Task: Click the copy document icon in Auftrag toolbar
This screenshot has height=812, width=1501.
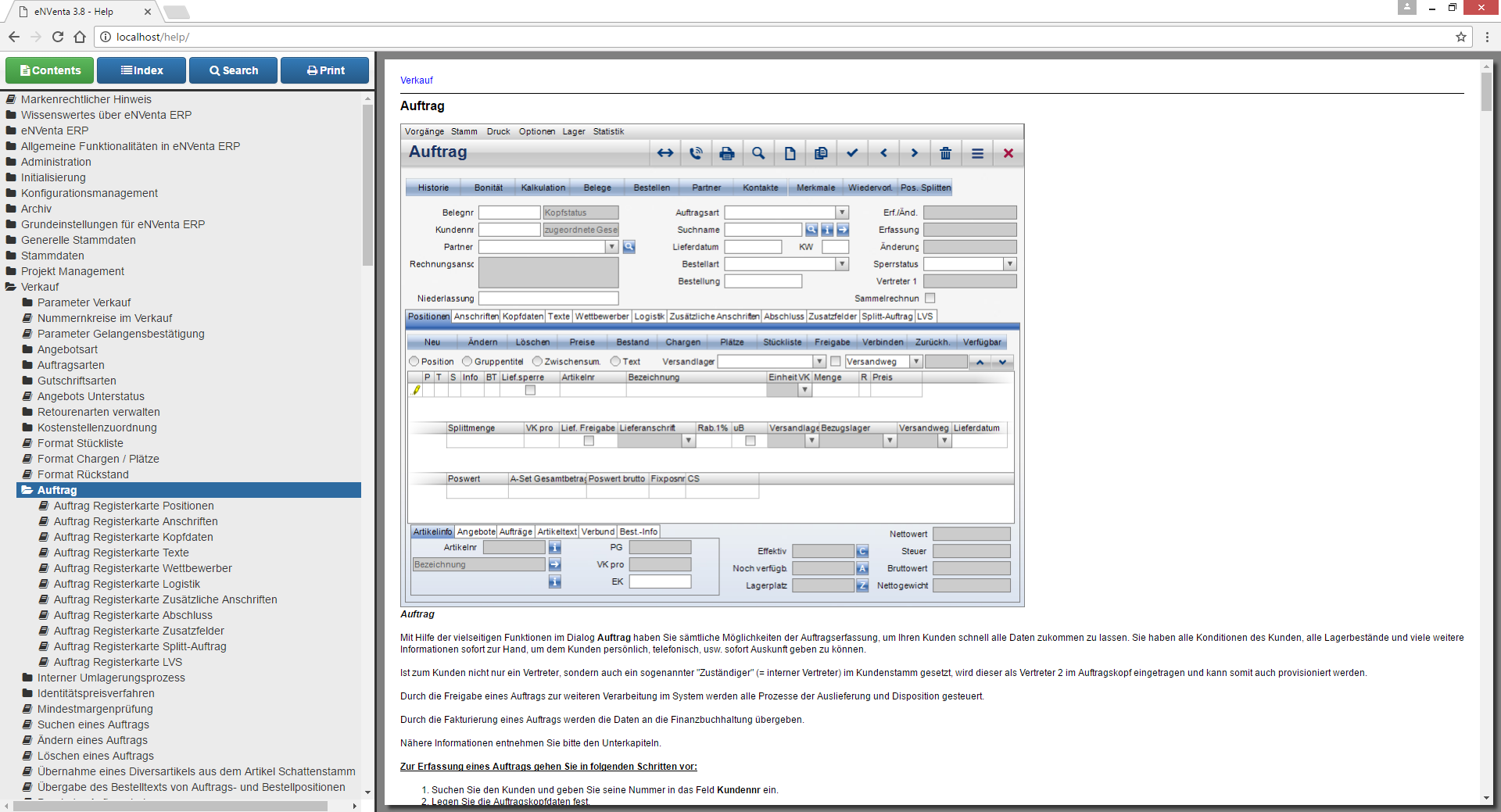Action: pyautogui.click(x=821, y=153)
